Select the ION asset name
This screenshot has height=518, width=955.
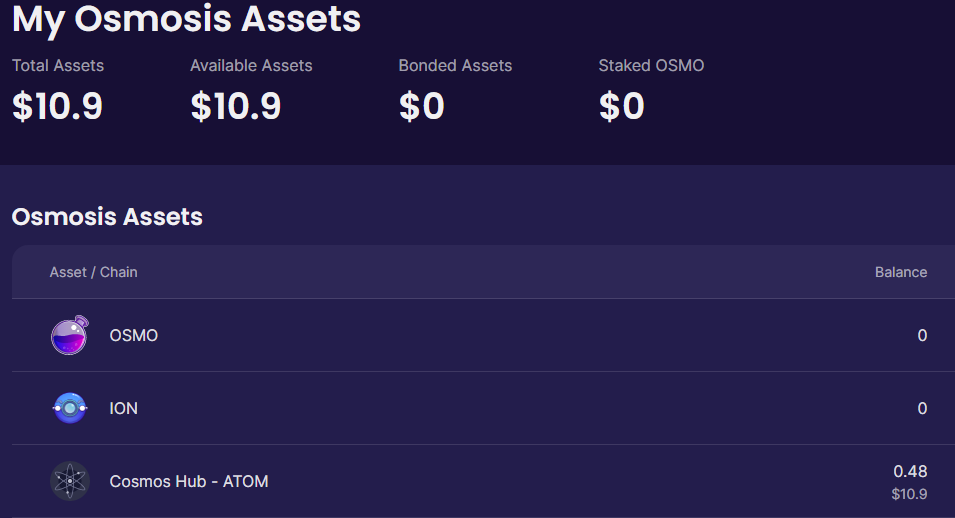click(123, 408)
